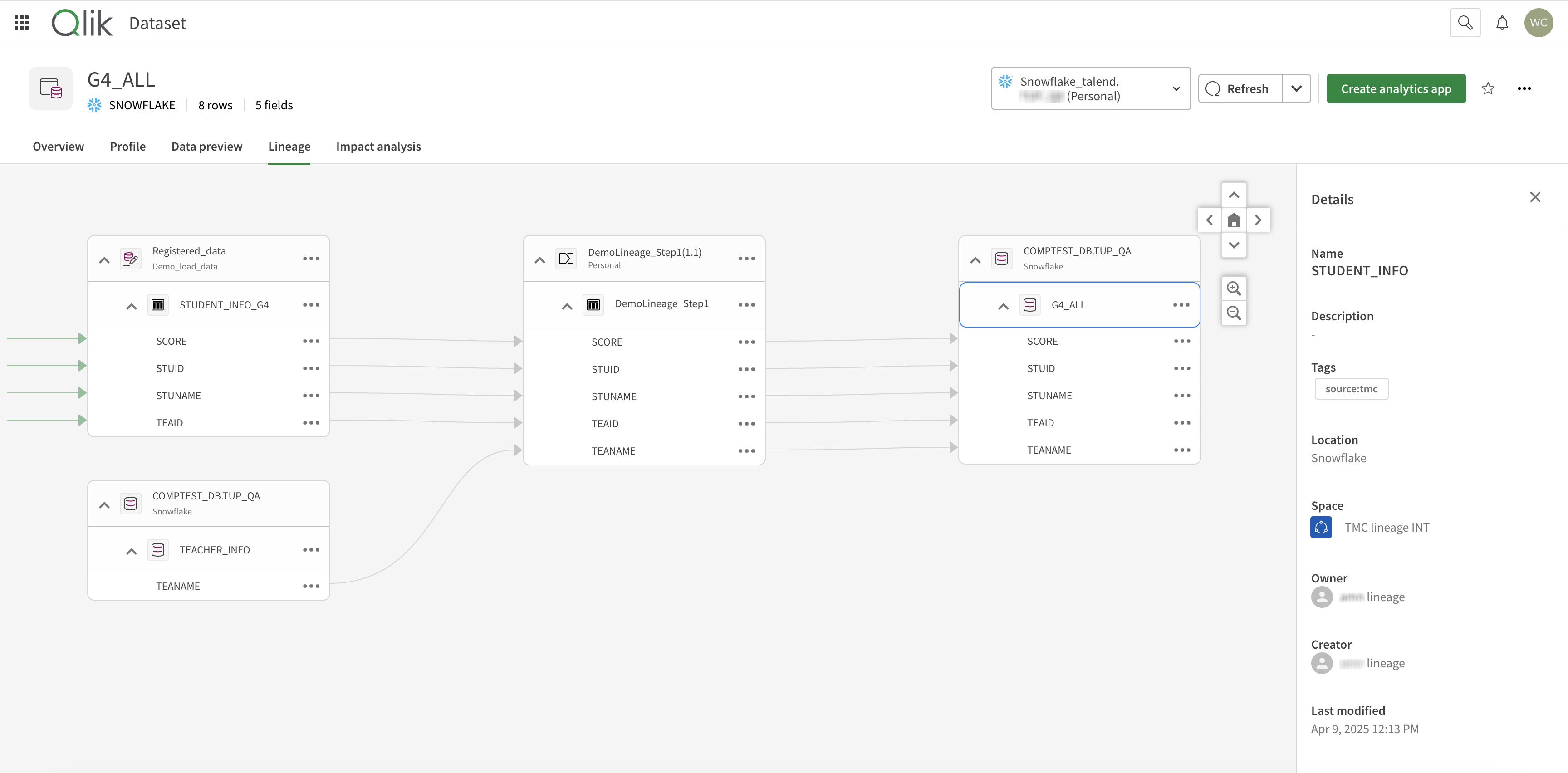Open the Snowflake_talend connection dropdown
The height and width of the screenshot is (773, 1568).
[x=1176, y=88]
